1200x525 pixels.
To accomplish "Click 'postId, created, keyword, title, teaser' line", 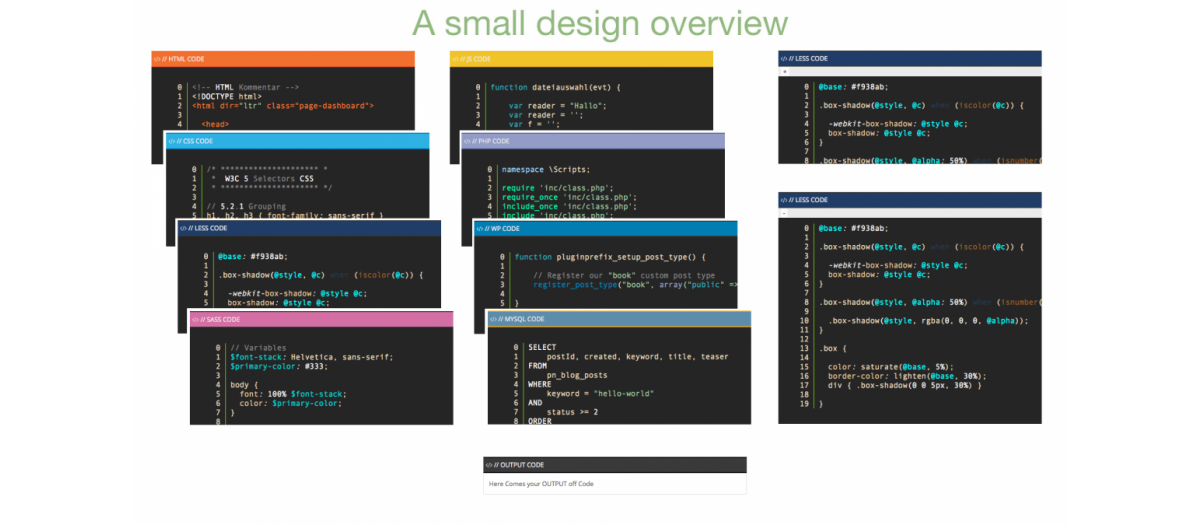I will tap(638, 356).
